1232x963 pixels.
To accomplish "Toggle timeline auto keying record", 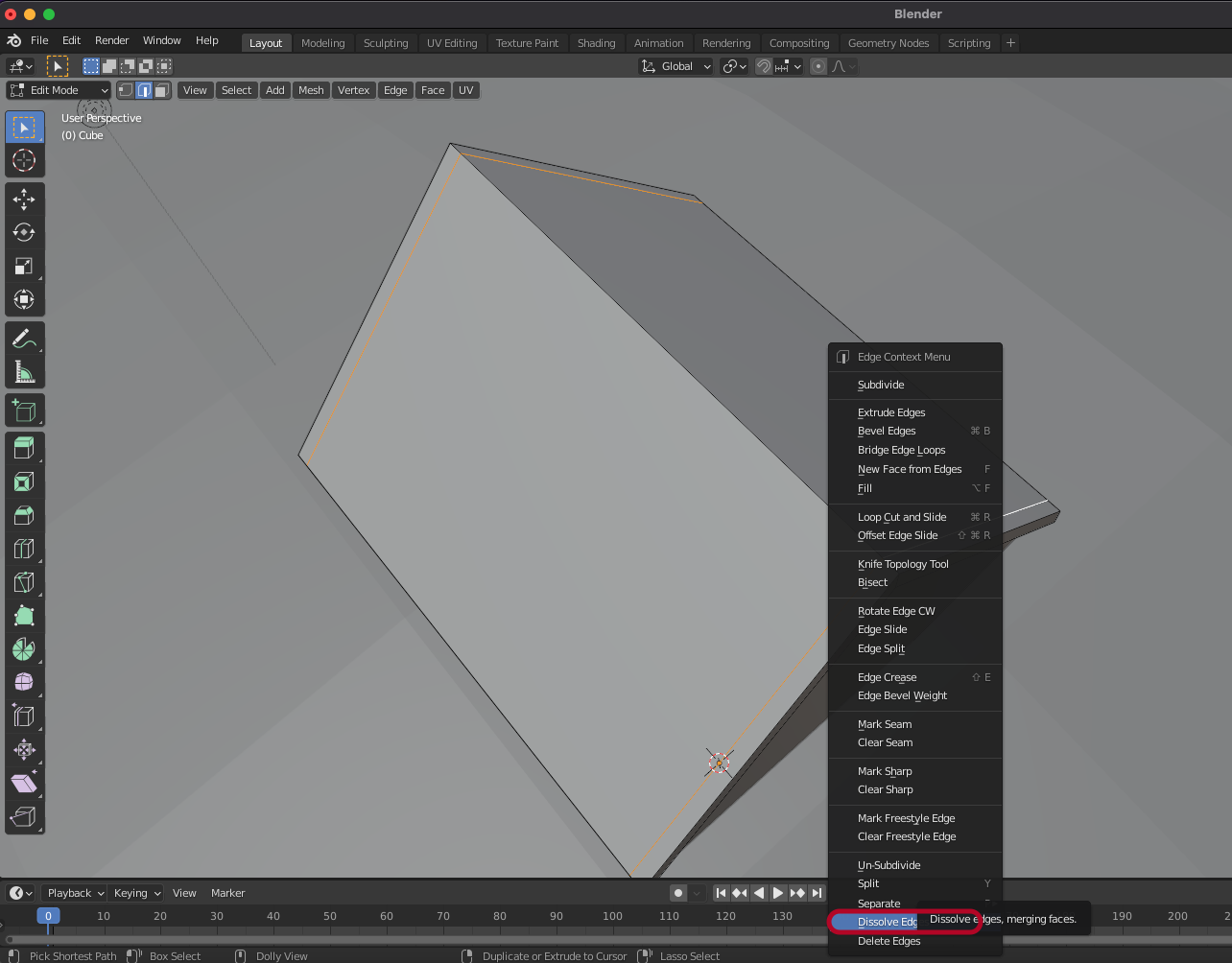I will (678, 893).
